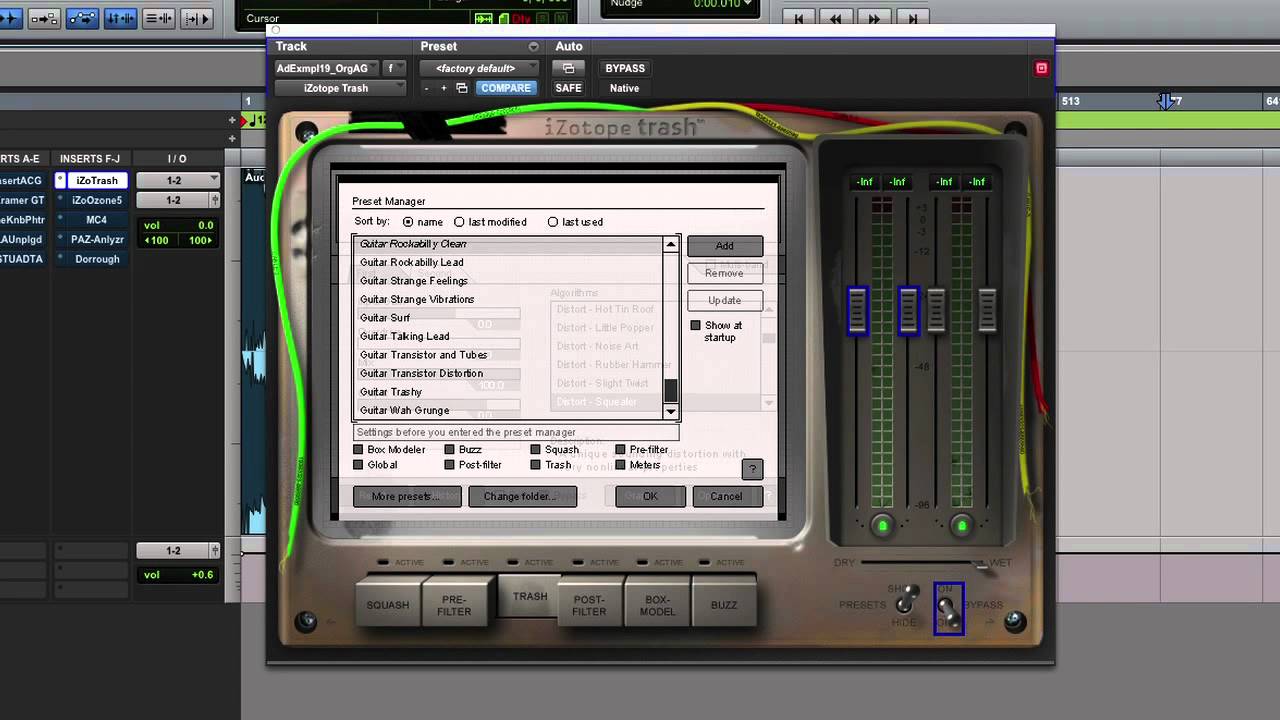The width and height of the screenshot is (1280, 720).
Task: Click the list scroll-down arrow
Action: click(x=671, y=411)
